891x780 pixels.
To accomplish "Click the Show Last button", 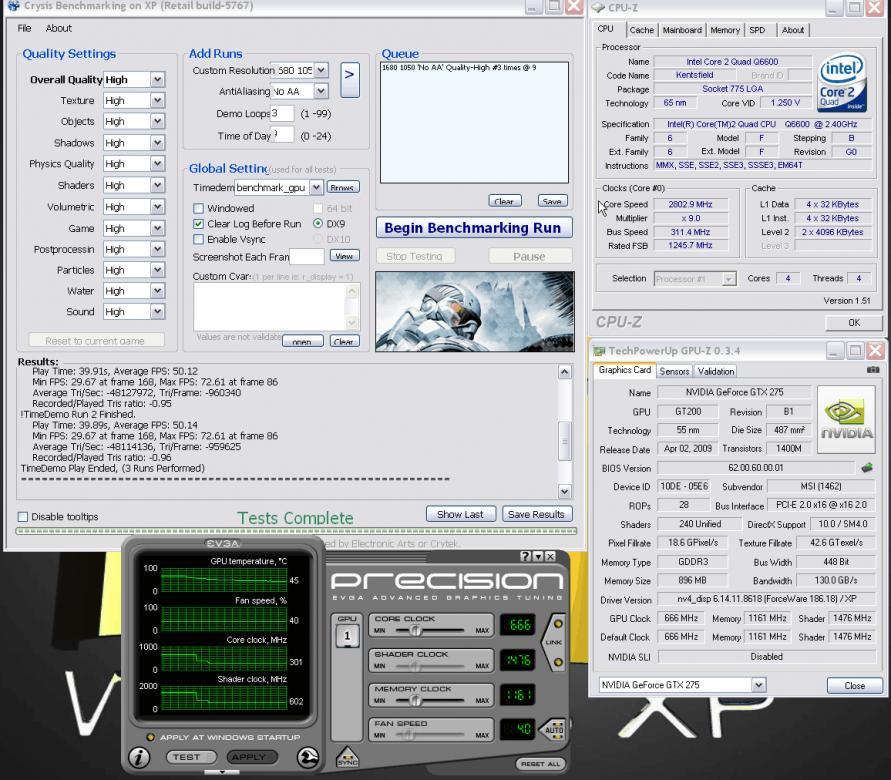I will point(461,514).
